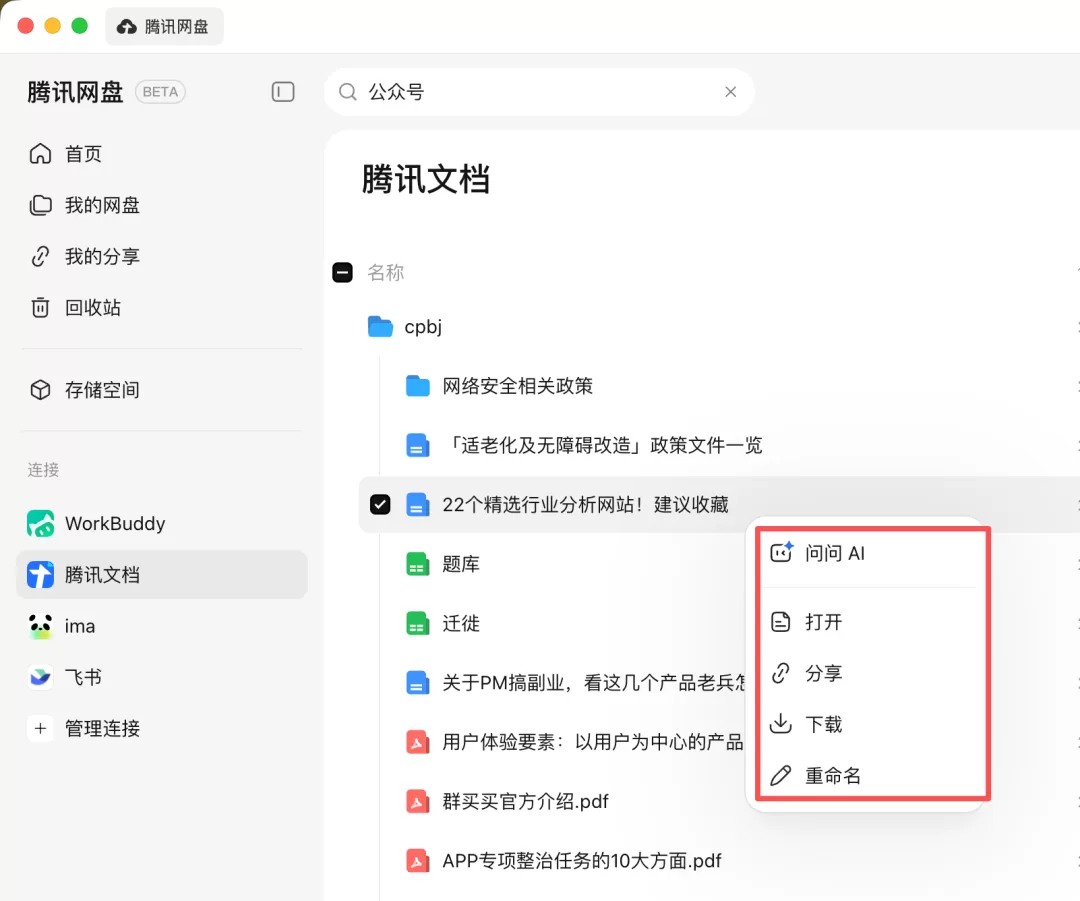Click the WorkBuddy app icon
This screenshot has height=901, width=1080.
[40, 524]
